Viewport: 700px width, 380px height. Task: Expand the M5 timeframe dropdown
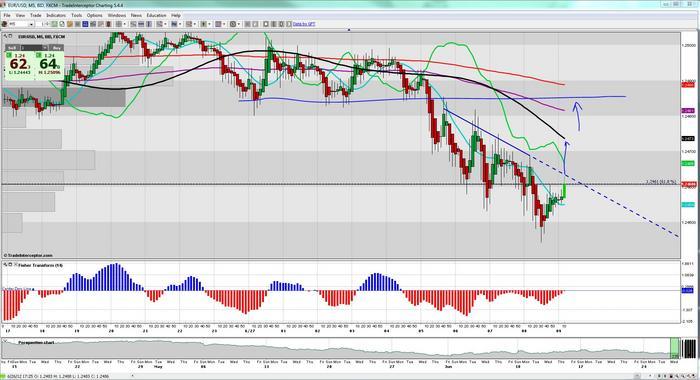click(x=31, y=24)
